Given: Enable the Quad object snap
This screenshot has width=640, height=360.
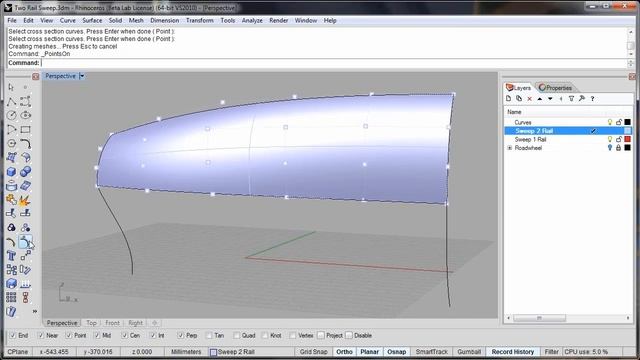Looking at the screenshot, I should click(237, 335).
